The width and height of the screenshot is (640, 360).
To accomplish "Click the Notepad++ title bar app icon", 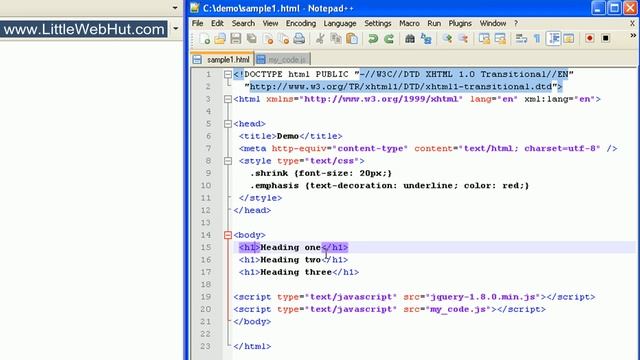I will point(195,8).
